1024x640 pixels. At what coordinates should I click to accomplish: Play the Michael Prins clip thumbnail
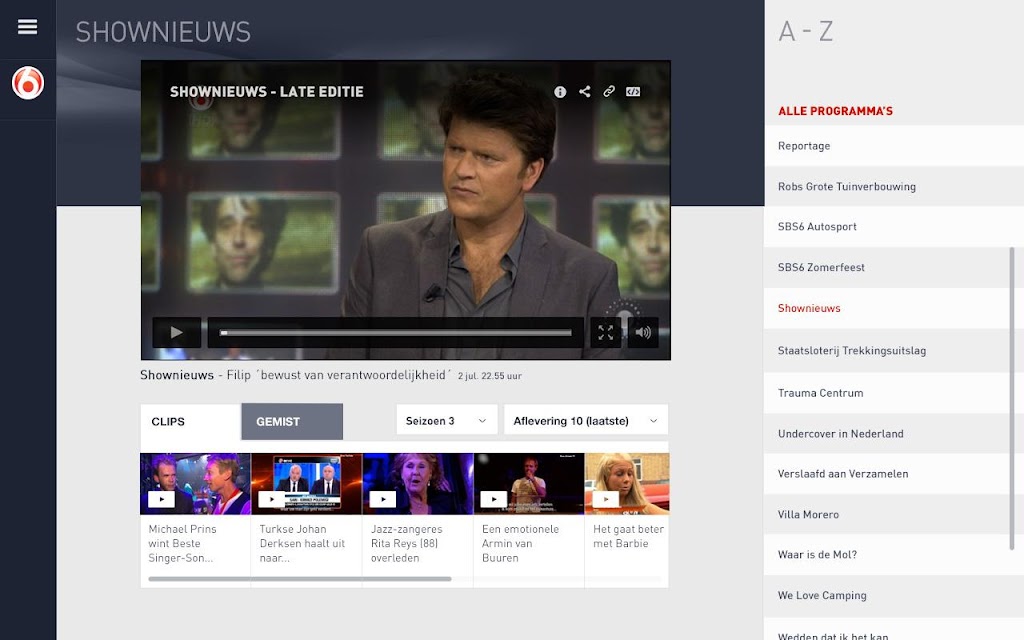[x=195, y=484]
